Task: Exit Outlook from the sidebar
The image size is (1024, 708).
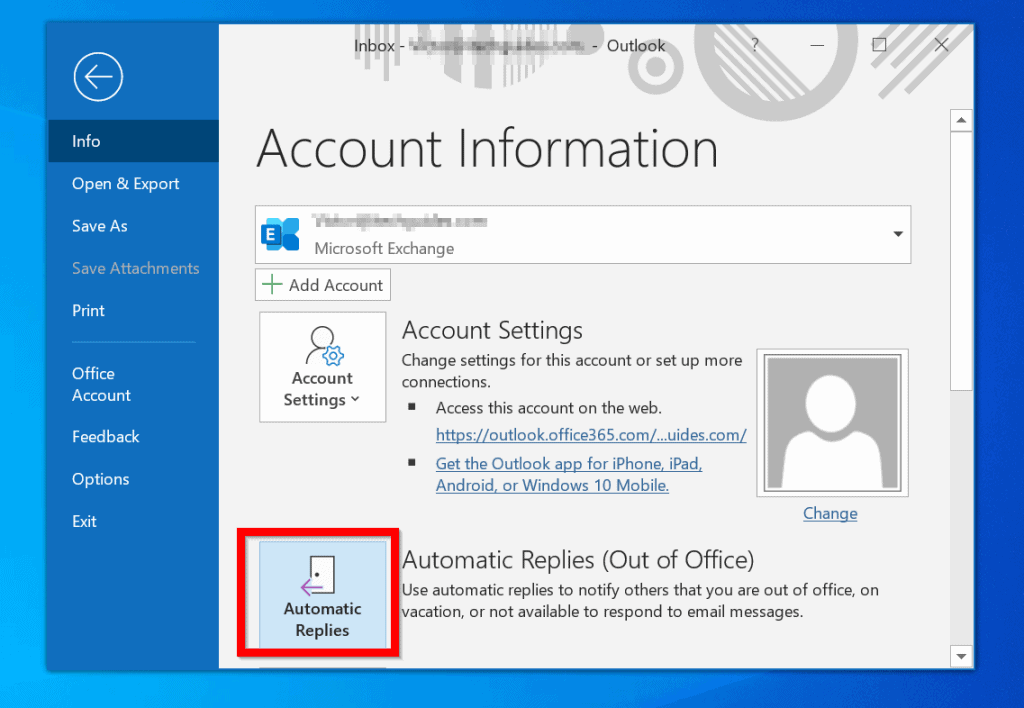Action: tap(133, 521)
